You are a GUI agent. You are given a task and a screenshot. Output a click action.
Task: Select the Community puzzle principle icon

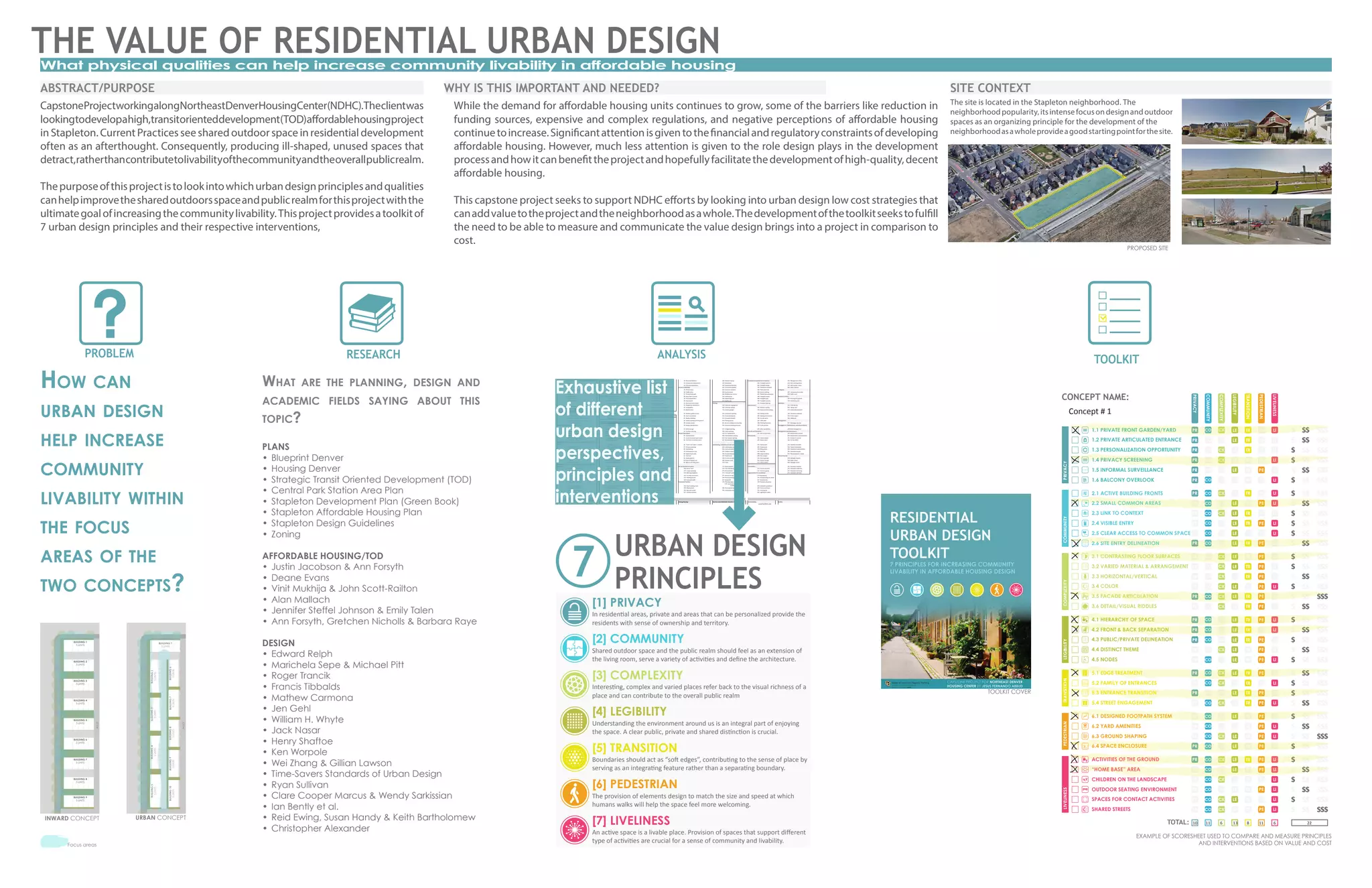[574, 648]
